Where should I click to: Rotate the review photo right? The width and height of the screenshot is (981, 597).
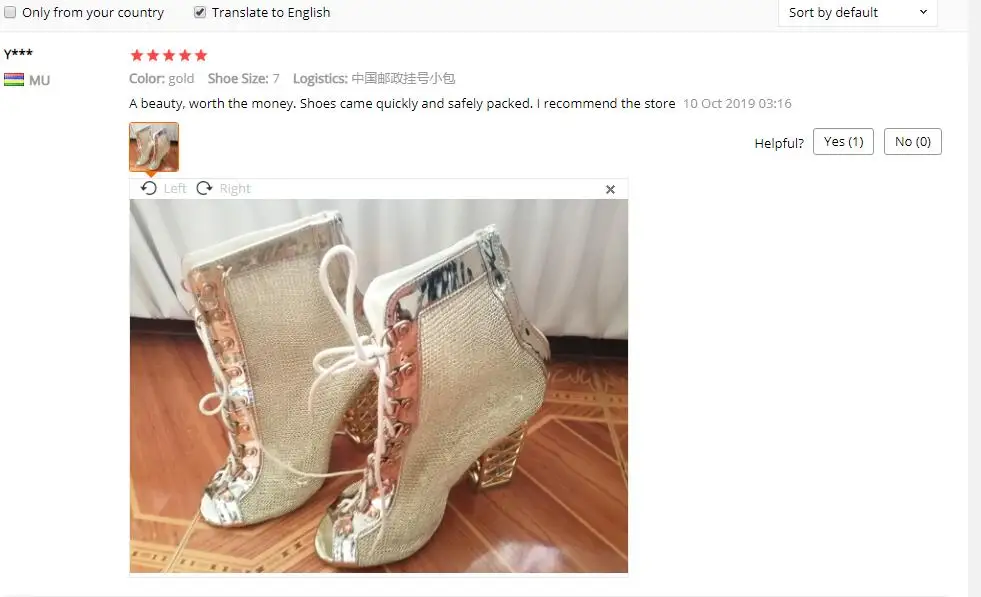tap(205, 188)
